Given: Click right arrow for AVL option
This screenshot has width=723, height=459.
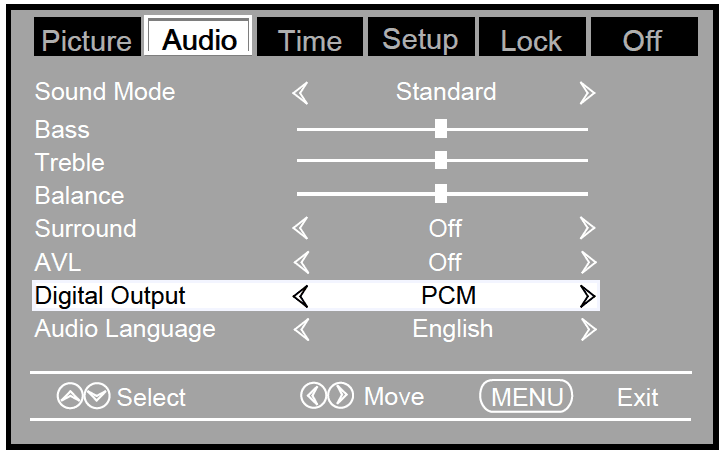Looking at the screenshot, I should [x=587, y=263].
